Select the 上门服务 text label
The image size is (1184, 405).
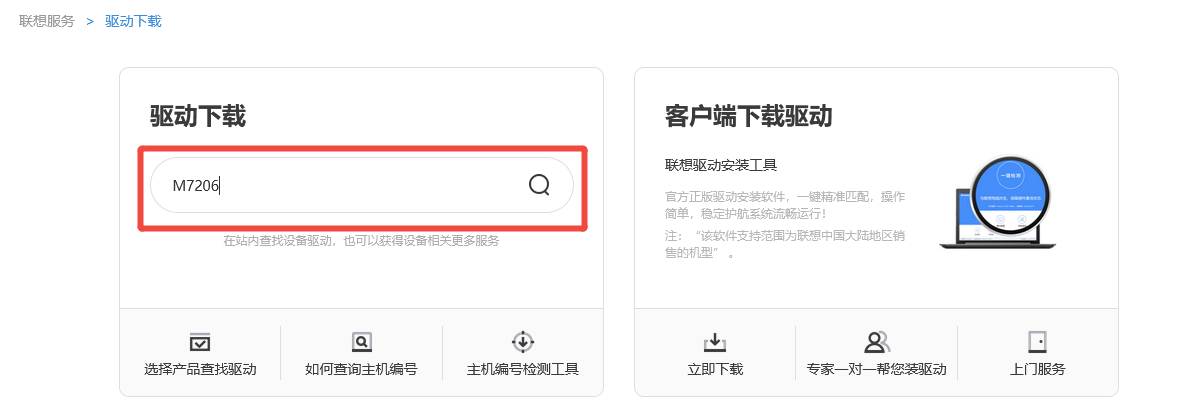click(1038, 369)
